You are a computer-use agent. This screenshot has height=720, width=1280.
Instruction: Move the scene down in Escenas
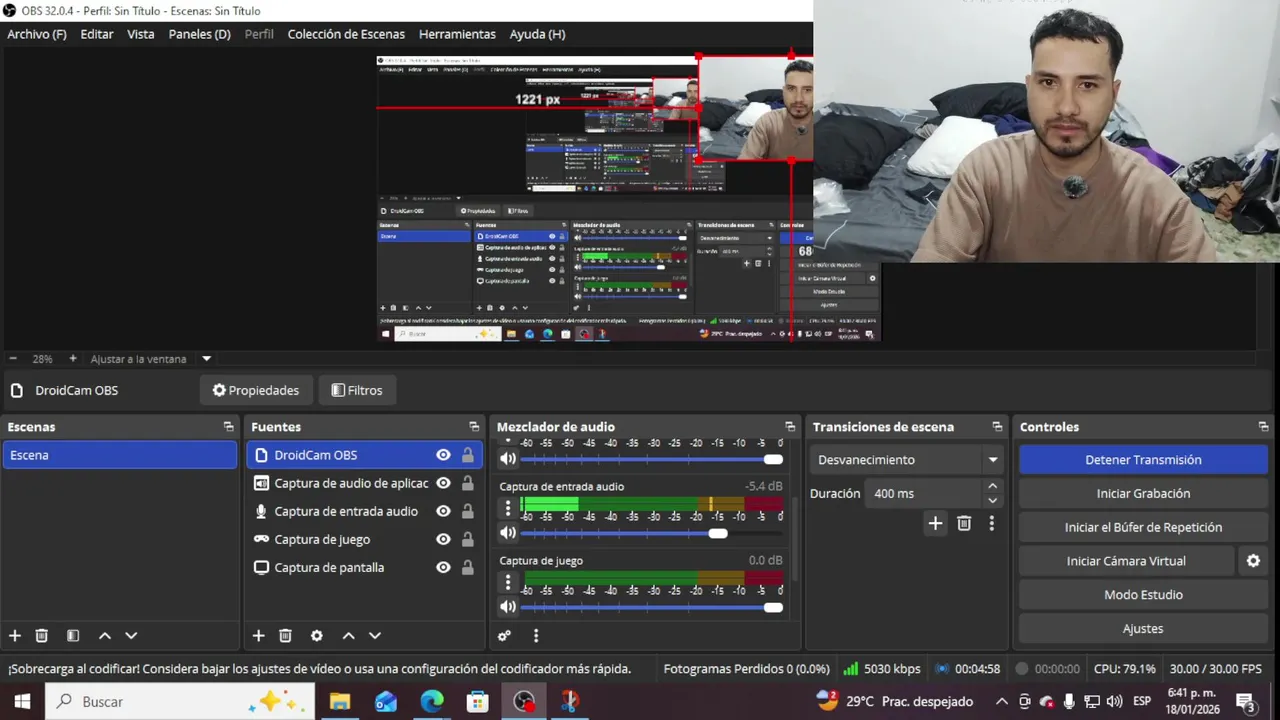pos(131,635)
